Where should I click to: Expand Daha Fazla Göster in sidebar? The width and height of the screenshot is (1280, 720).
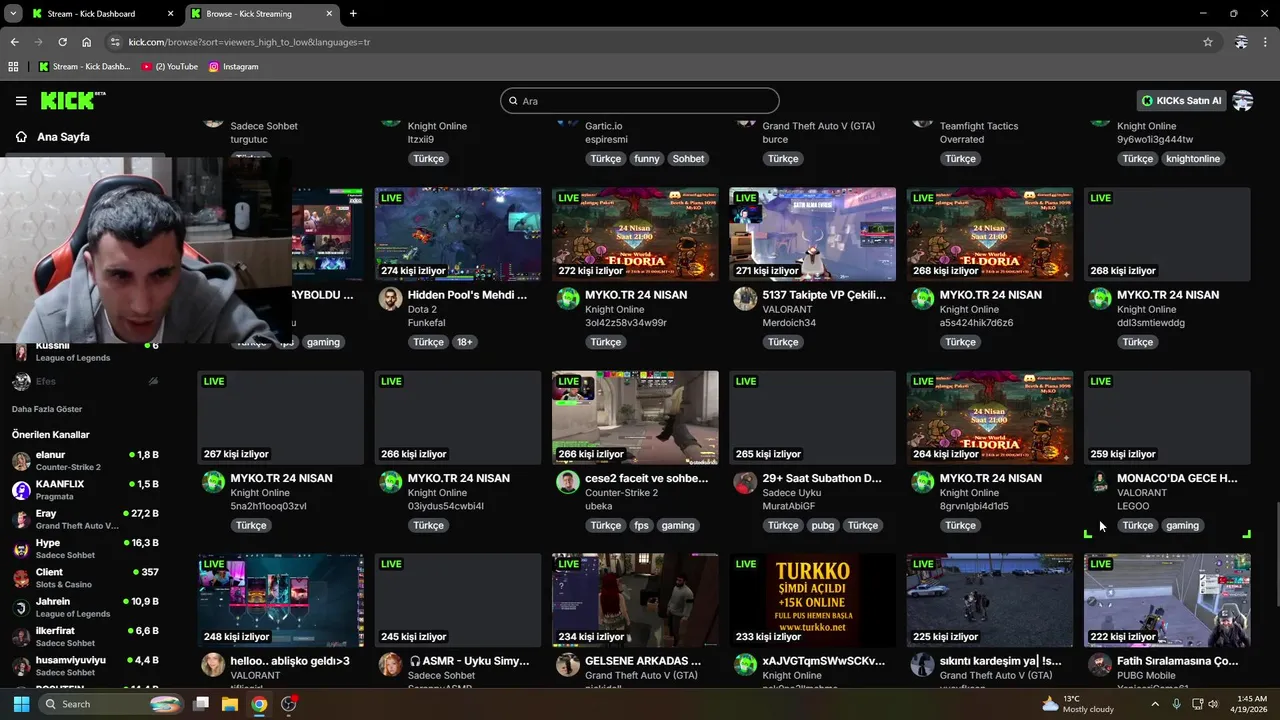47,409
